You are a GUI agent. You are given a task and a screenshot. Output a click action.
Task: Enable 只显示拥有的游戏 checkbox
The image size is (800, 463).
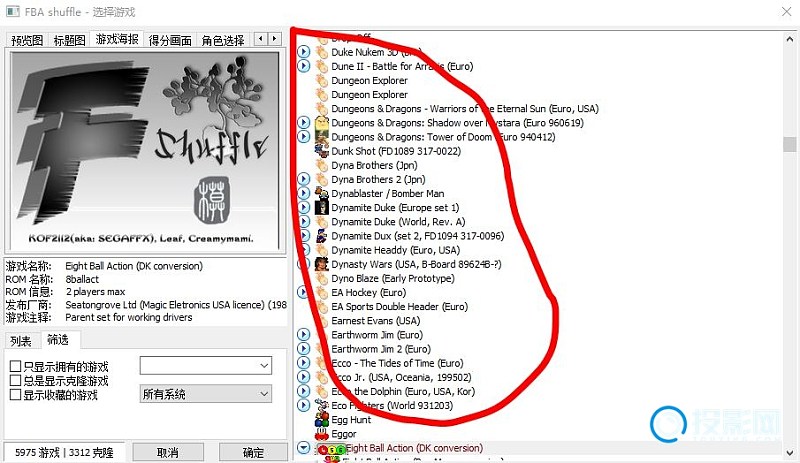click(15, 367)
